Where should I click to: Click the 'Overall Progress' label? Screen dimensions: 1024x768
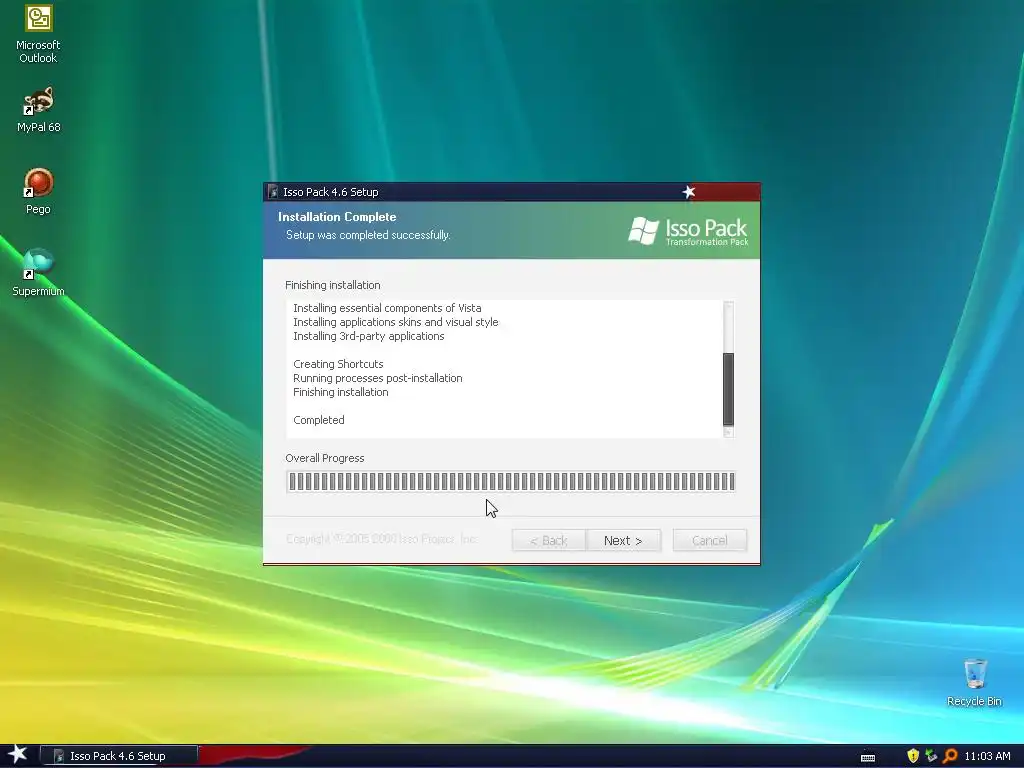325,458
